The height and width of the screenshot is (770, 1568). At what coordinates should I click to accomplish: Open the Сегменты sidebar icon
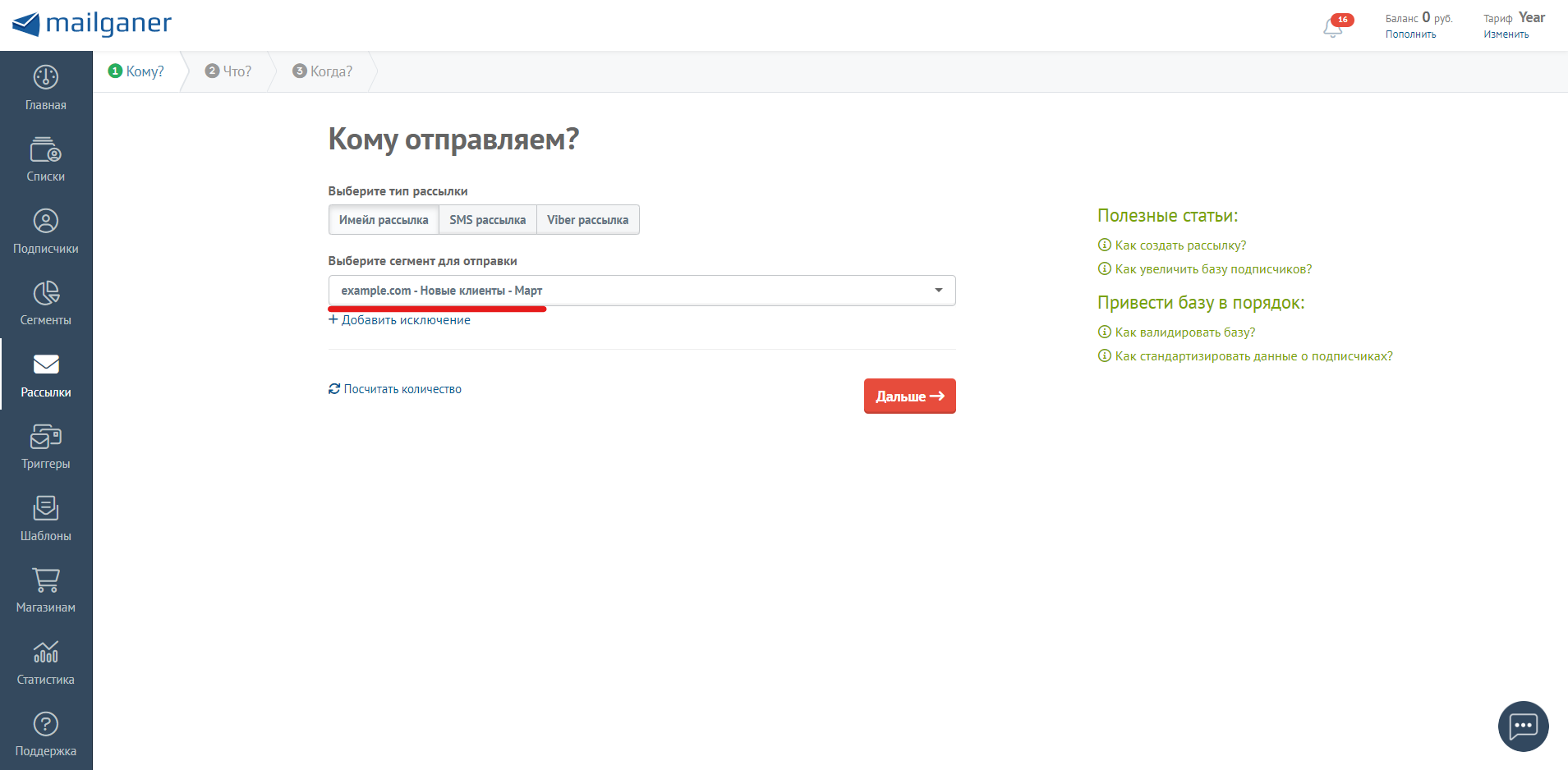coord(46,293)
